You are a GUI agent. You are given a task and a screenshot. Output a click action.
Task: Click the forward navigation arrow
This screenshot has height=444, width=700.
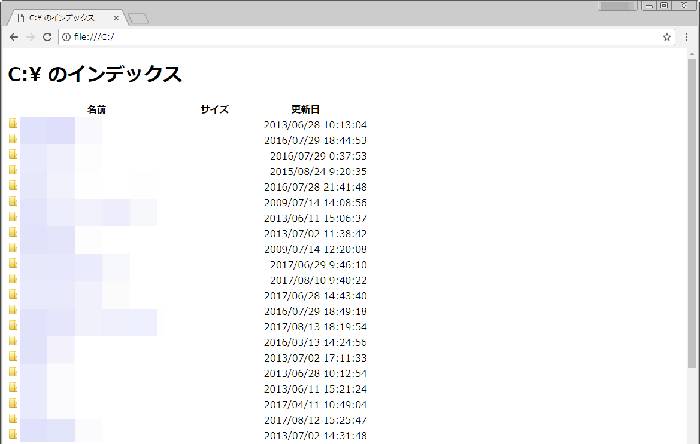coord(30,37)
